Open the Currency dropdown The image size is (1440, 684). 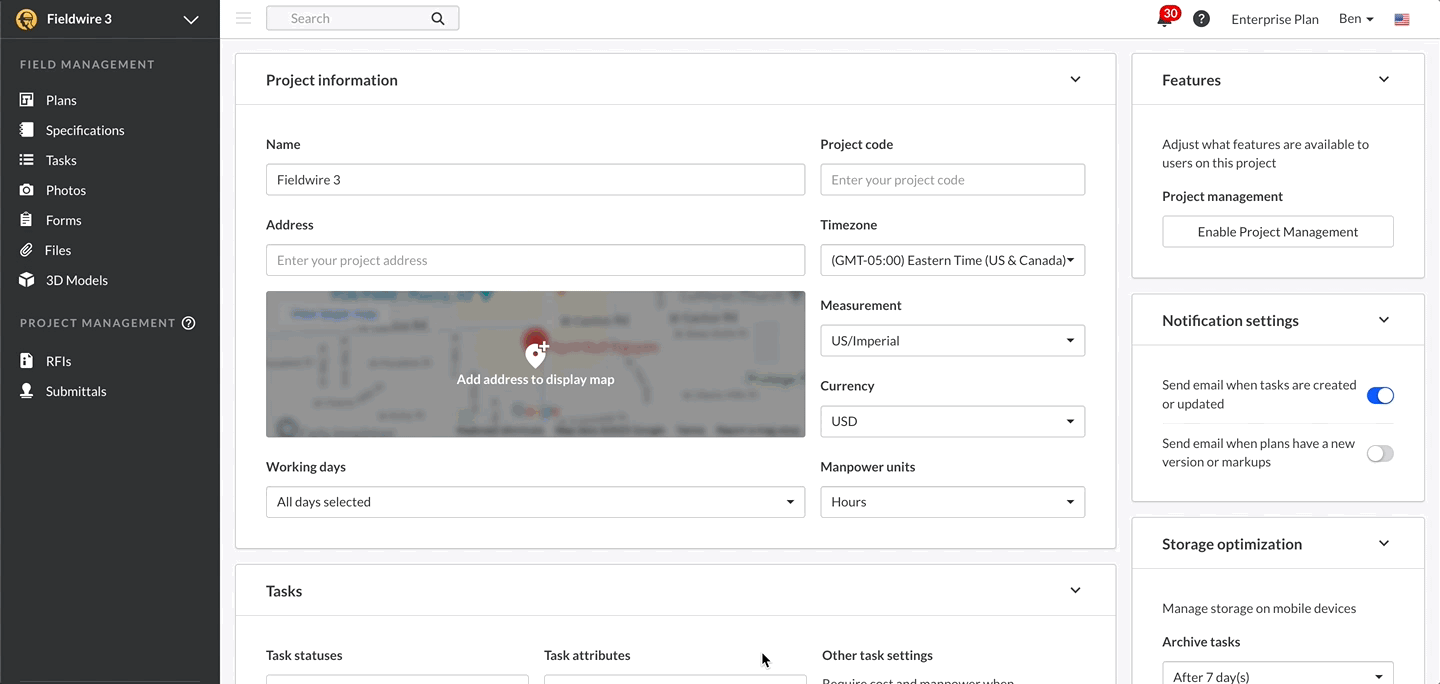point(952,421)
